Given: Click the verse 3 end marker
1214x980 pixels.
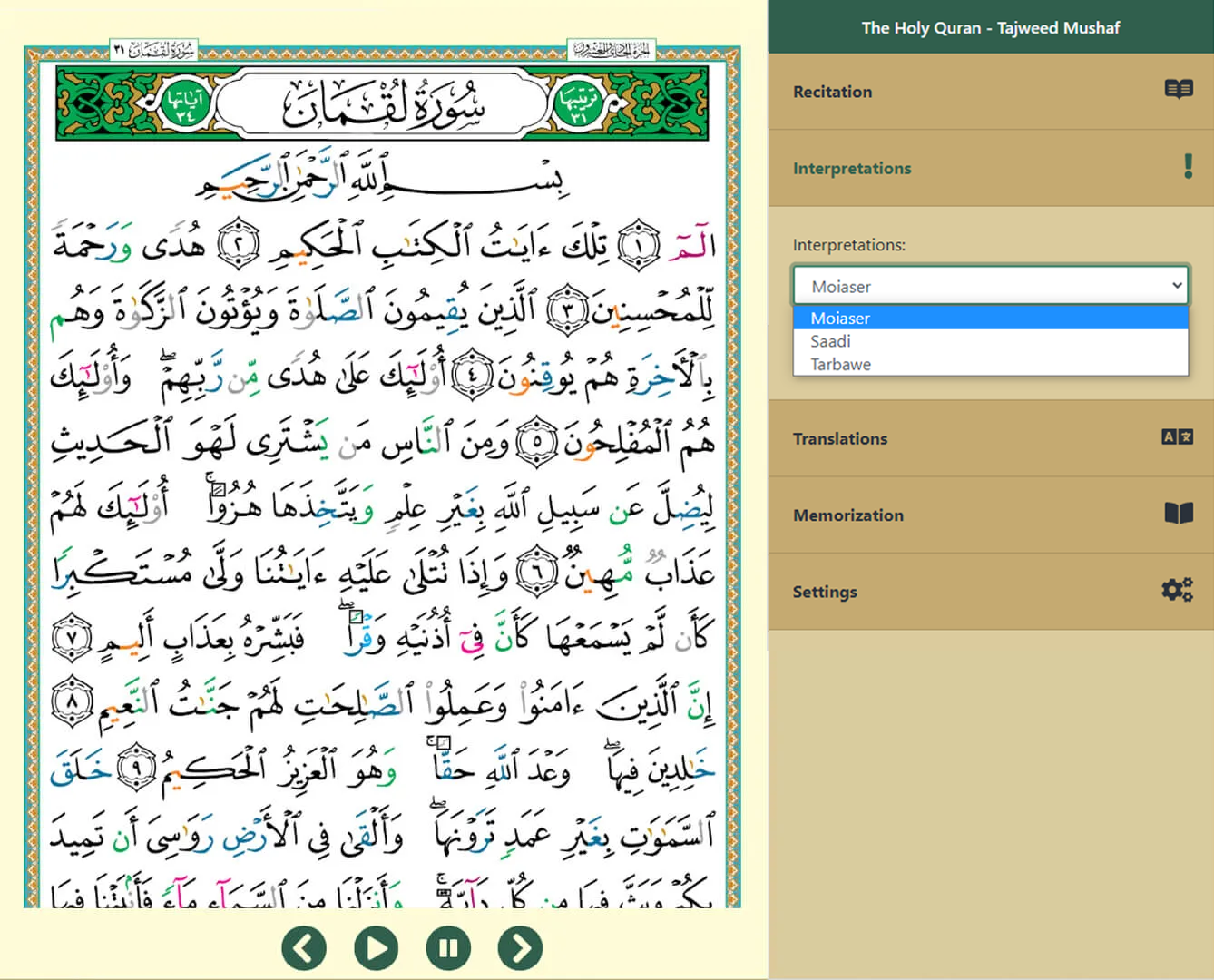Looking at the screenshot, I should point(569,309).
